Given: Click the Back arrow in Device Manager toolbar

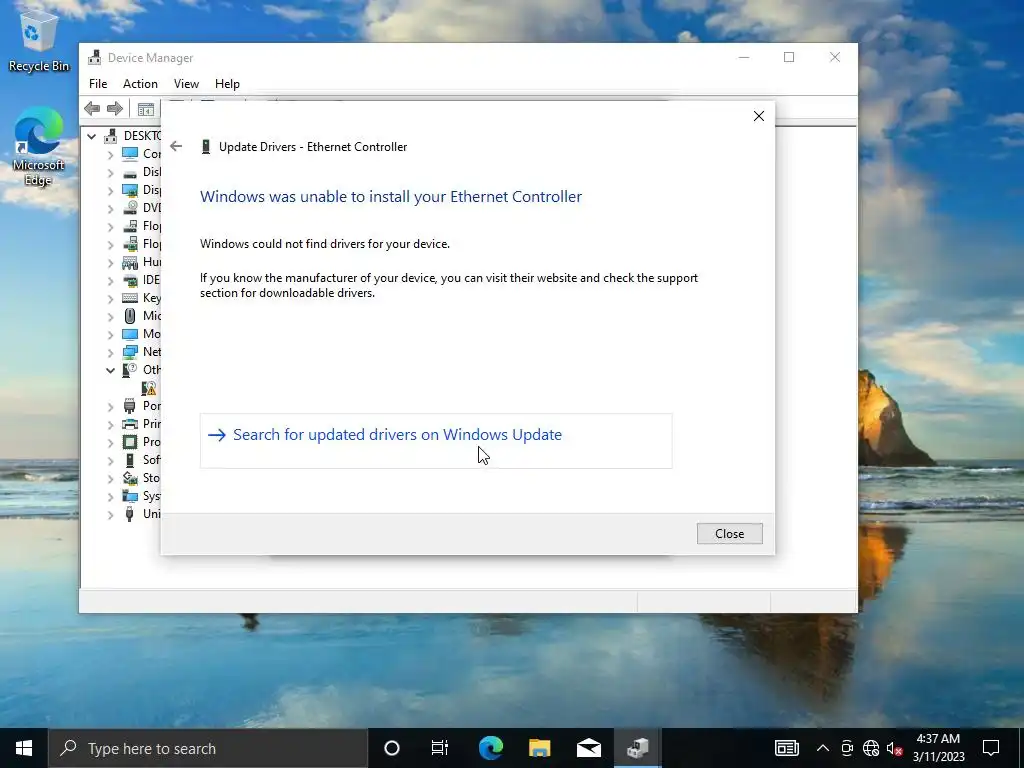Looking at the screenshot, I should pyautogui.click(x=92, y=108).
